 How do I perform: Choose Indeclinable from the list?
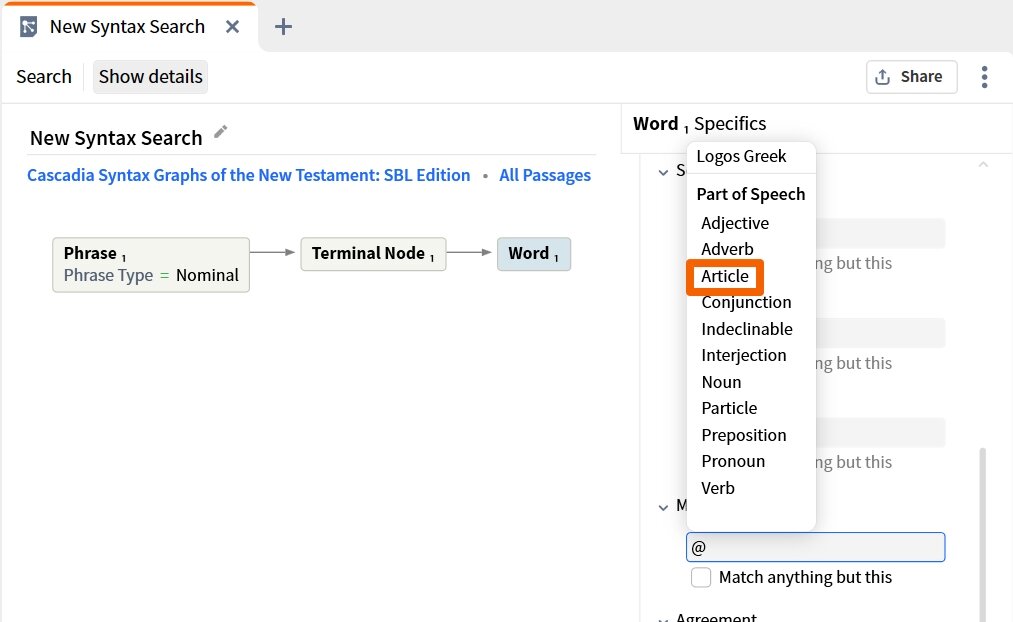(x=747, y=329)
